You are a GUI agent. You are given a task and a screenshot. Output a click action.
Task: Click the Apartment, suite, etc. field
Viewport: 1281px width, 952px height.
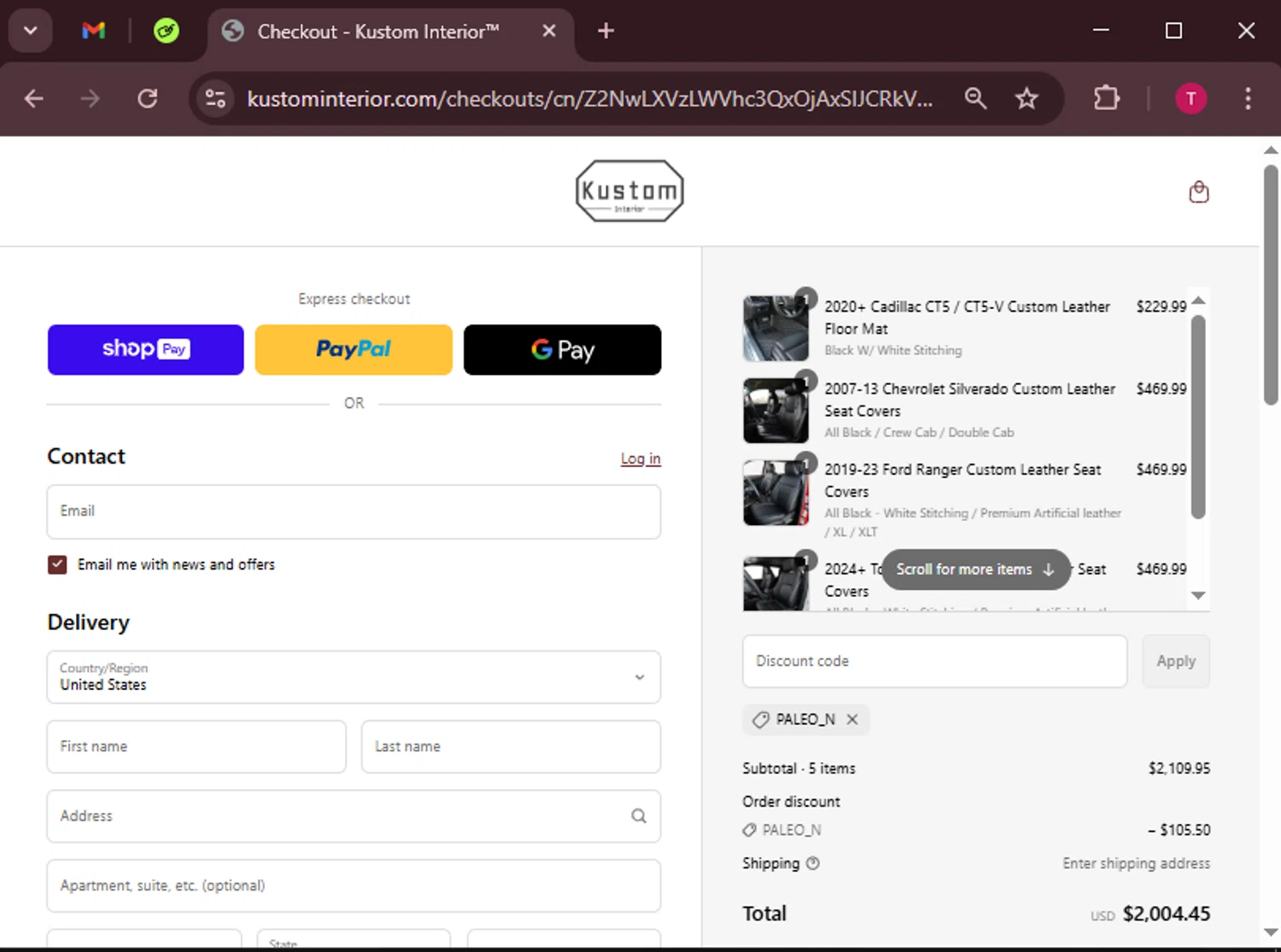coord(354,885)
